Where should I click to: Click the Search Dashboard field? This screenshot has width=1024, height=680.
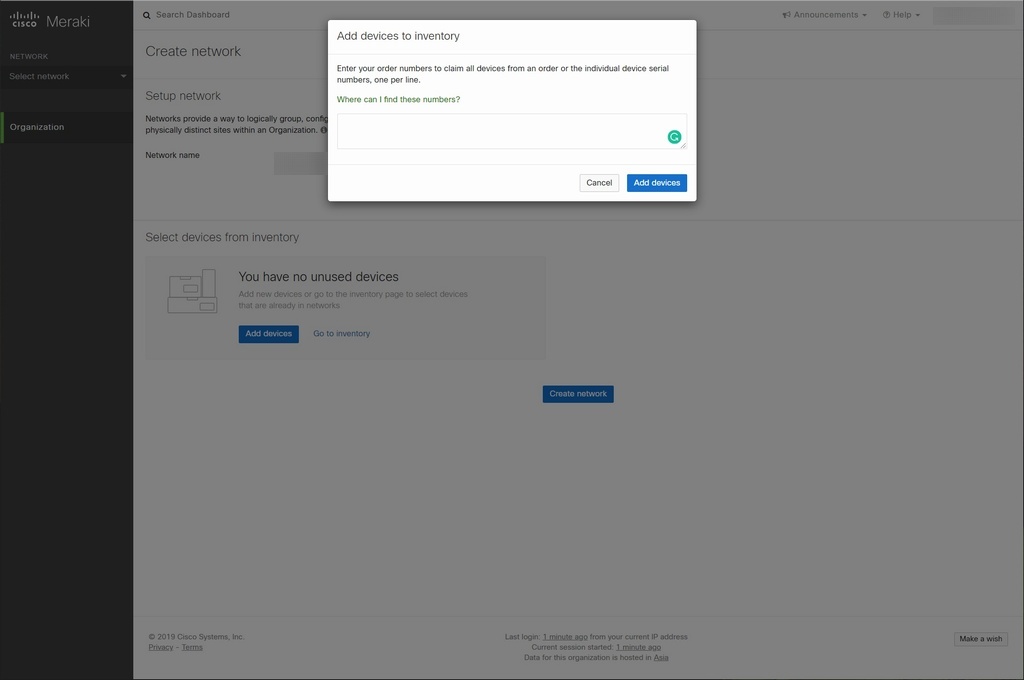pyautogui.click(x=193, y=15)
